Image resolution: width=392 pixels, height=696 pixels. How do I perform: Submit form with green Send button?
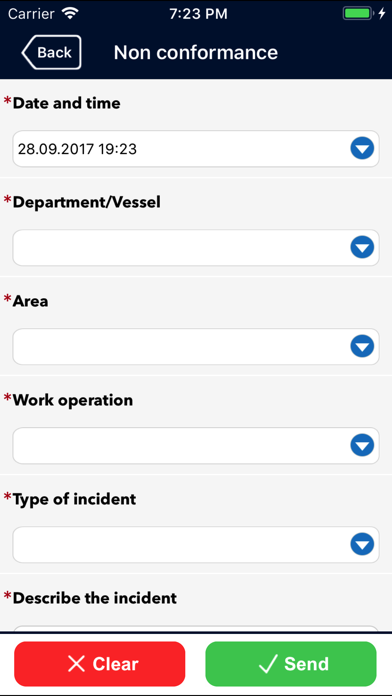291,664
